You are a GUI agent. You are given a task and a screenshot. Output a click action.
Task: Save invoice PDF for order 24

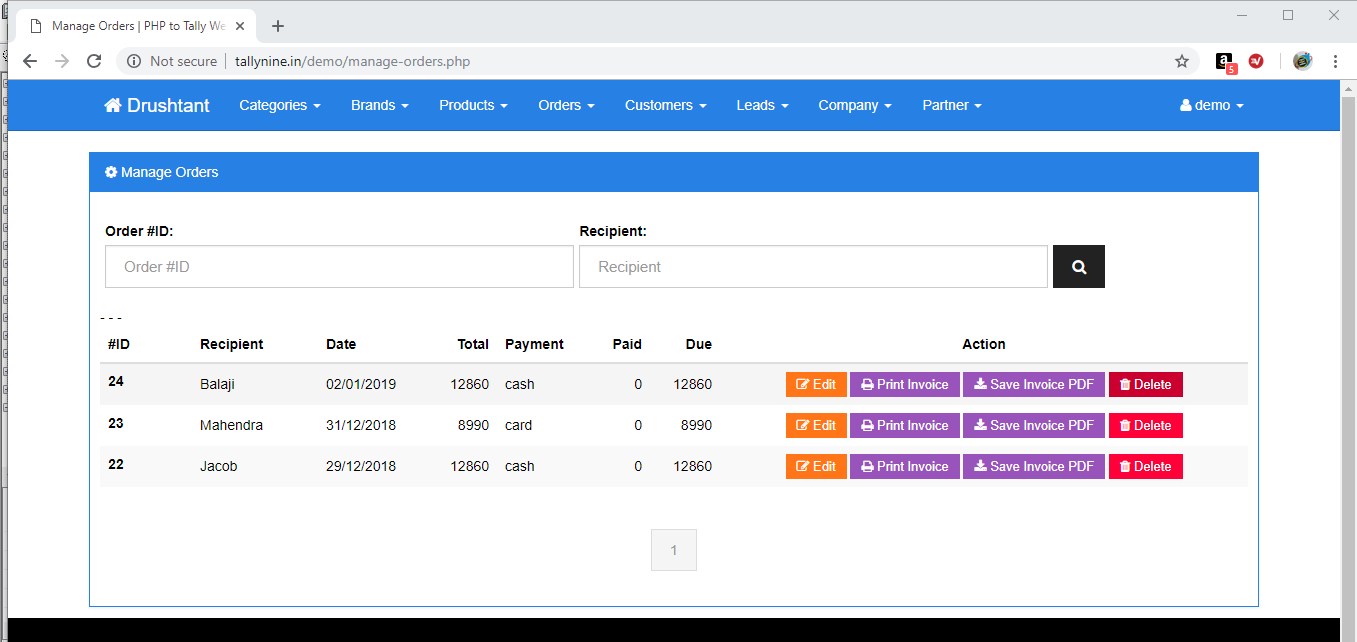pyautogui.click(x=1033, y=385)
